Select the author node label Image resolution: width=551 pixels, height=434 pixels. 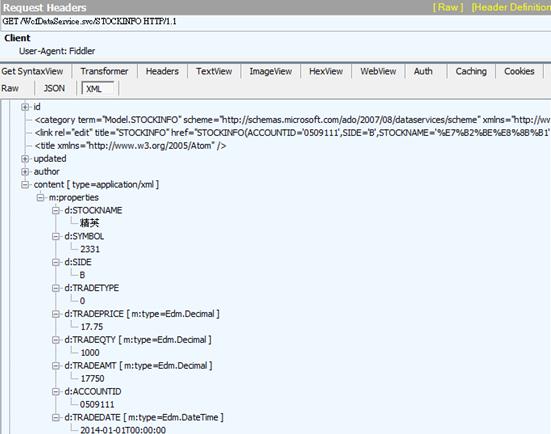(x=46, y=172)
